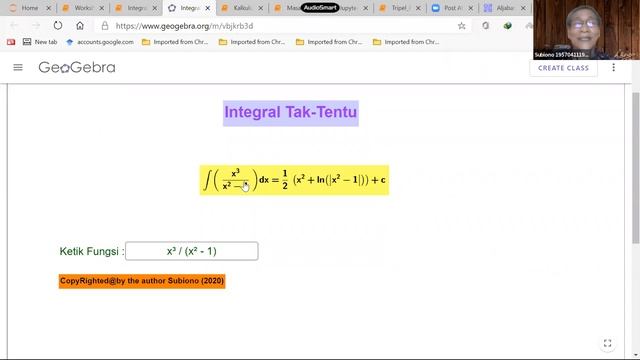Click the CREATE CLASS button
640x360 pixels.
click(x=563, y=68)
